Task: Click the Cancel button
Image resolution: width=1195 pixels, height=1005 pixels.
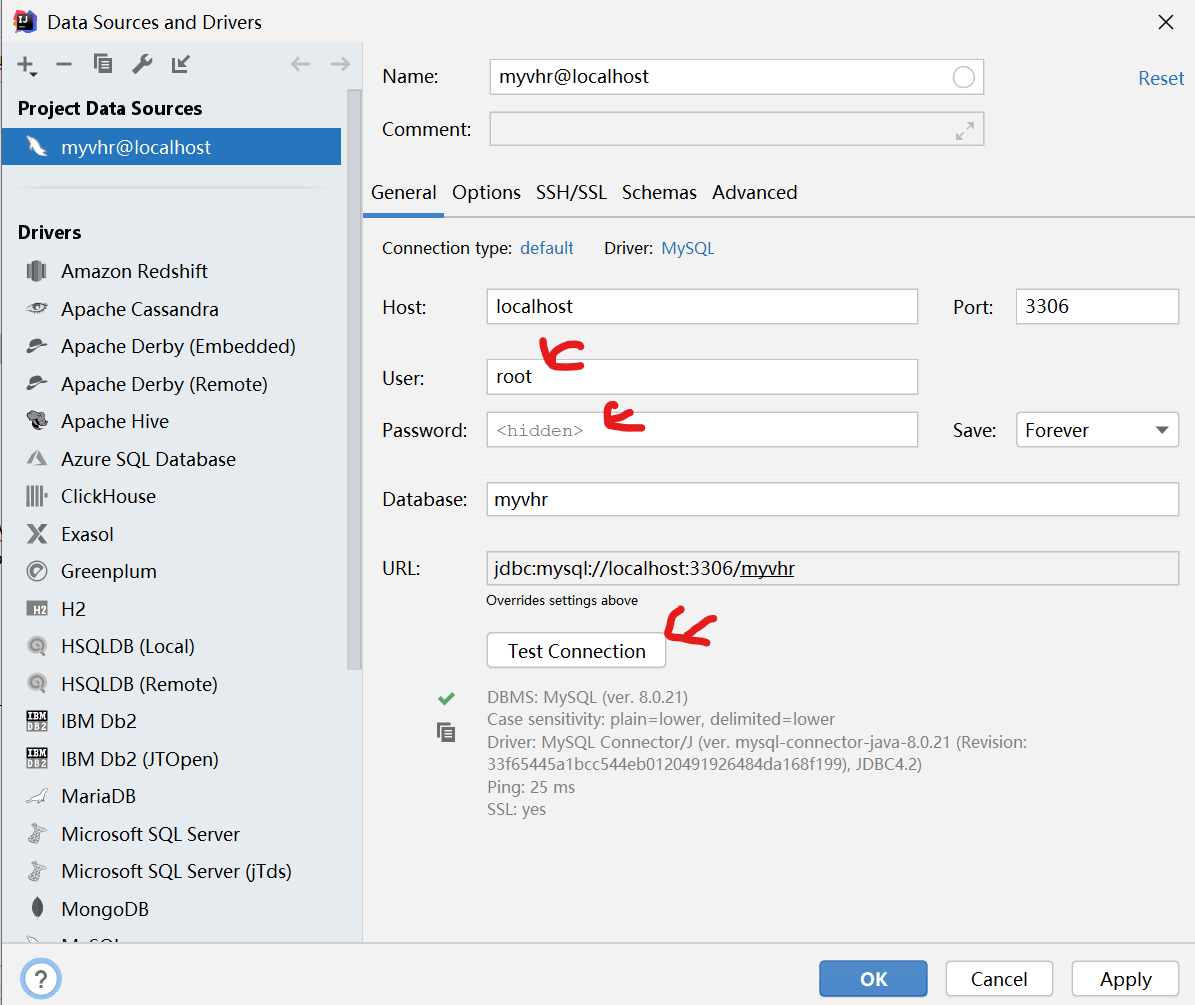Action: [x=999, y=979]
